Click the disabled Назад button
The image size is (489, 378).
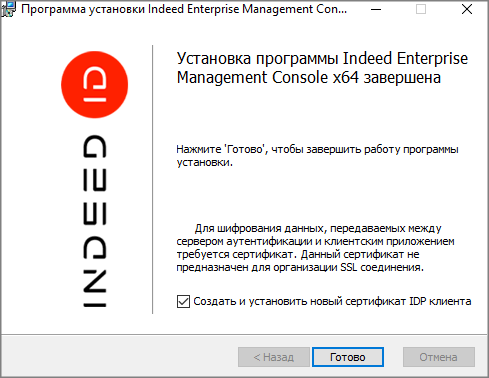pyautogui.click(x=274, y=357)
